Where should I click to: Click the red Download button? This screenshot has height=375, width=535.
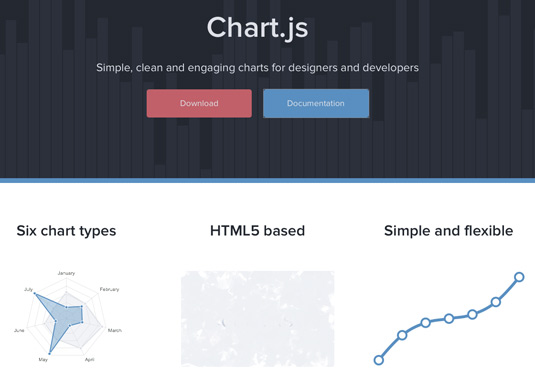click(x=199, y=103)
